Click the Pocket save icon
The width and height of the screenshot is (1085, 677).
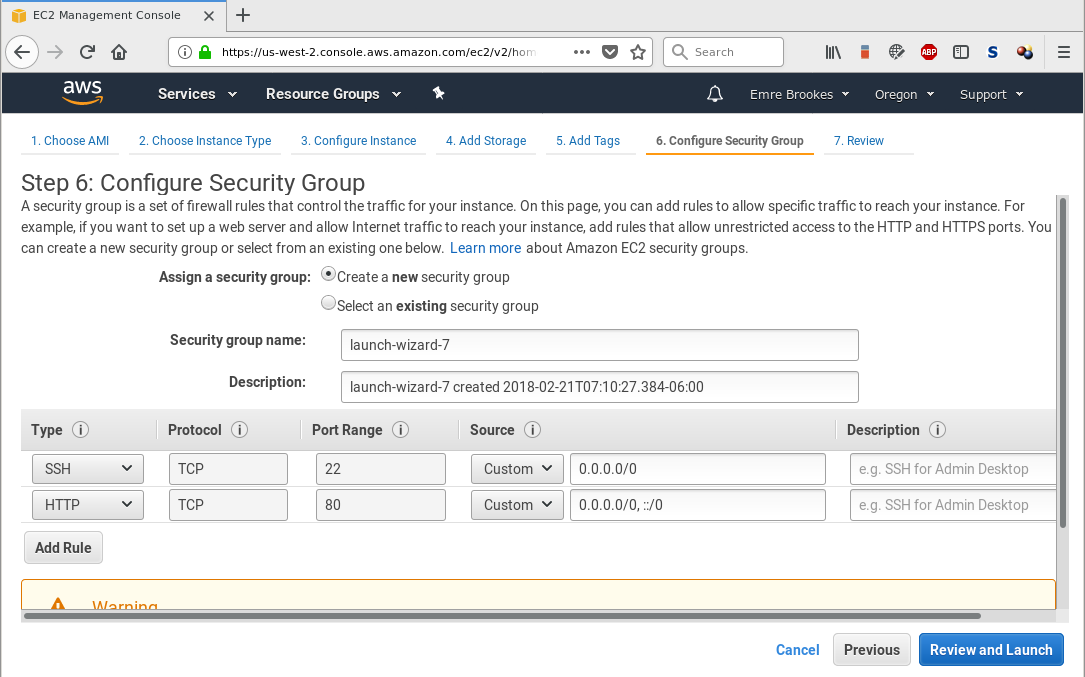click(610, 52)
